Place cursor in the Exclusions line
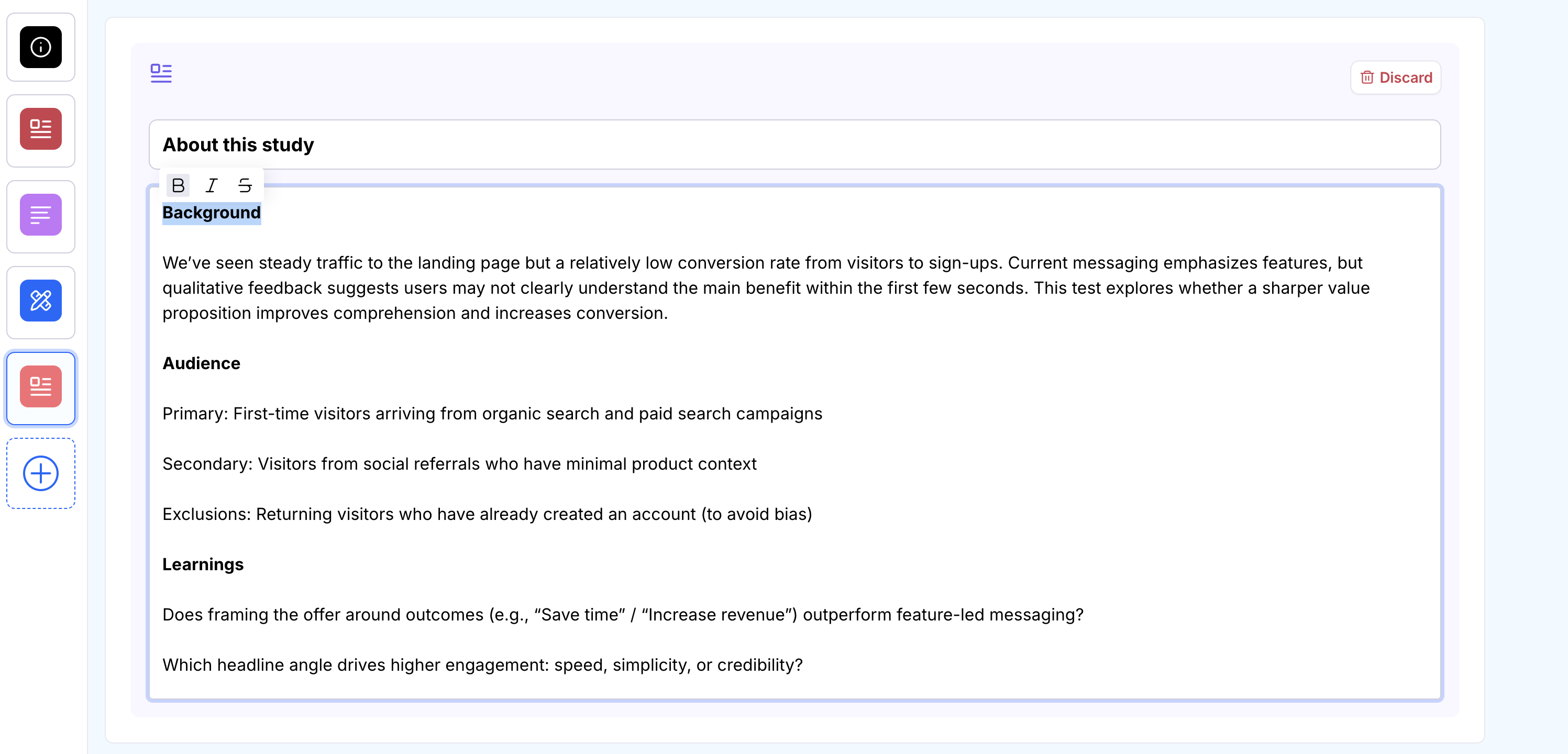 click(487, 514)
